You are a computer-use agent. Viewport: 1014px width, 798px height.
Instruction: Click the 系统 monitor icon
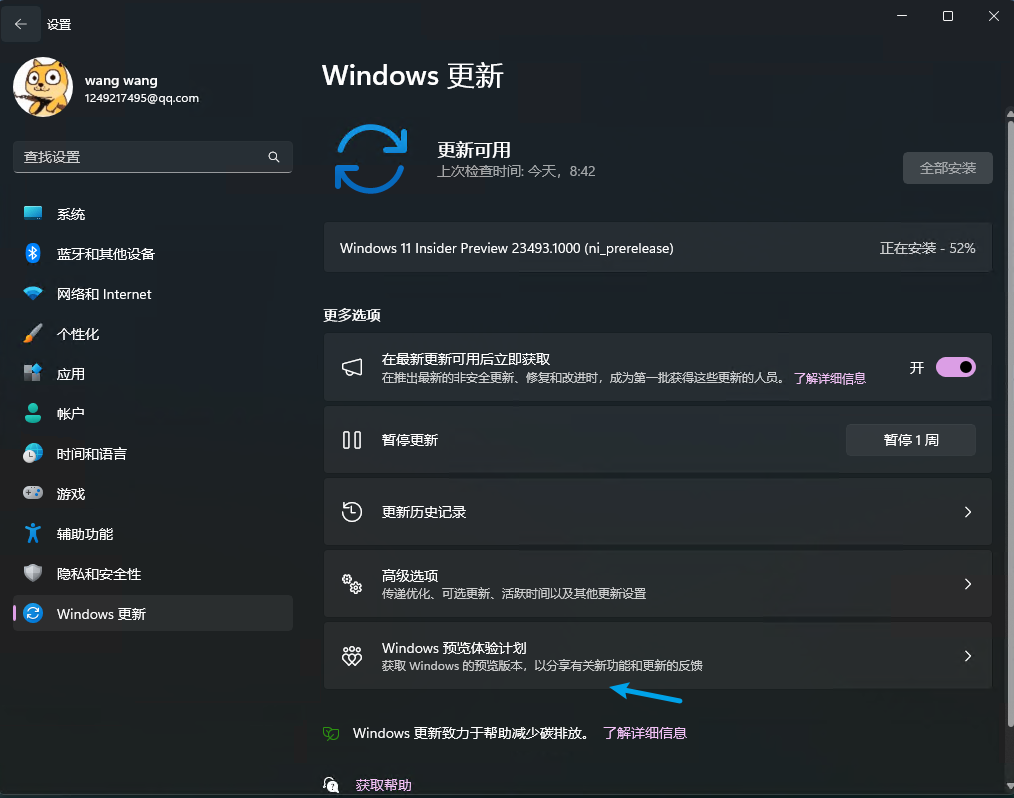pos(33,213)
